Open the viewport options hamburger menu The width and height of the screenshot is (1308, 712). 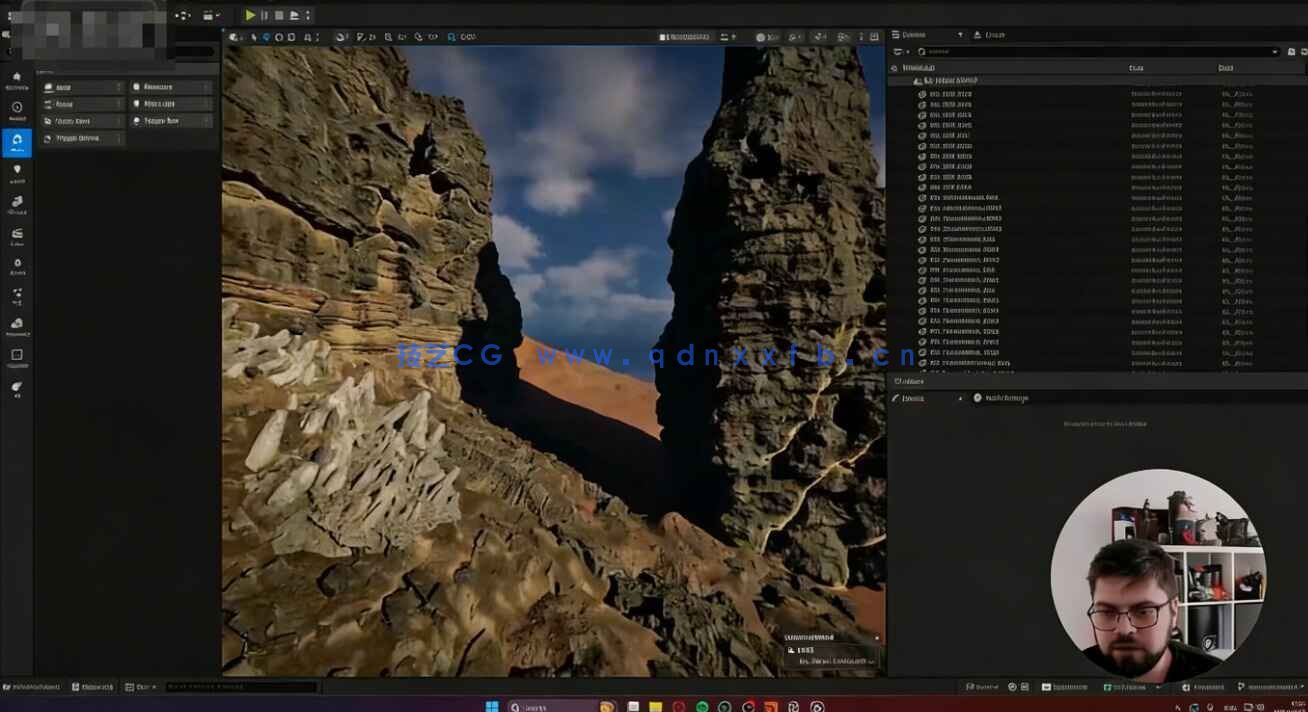234,37
